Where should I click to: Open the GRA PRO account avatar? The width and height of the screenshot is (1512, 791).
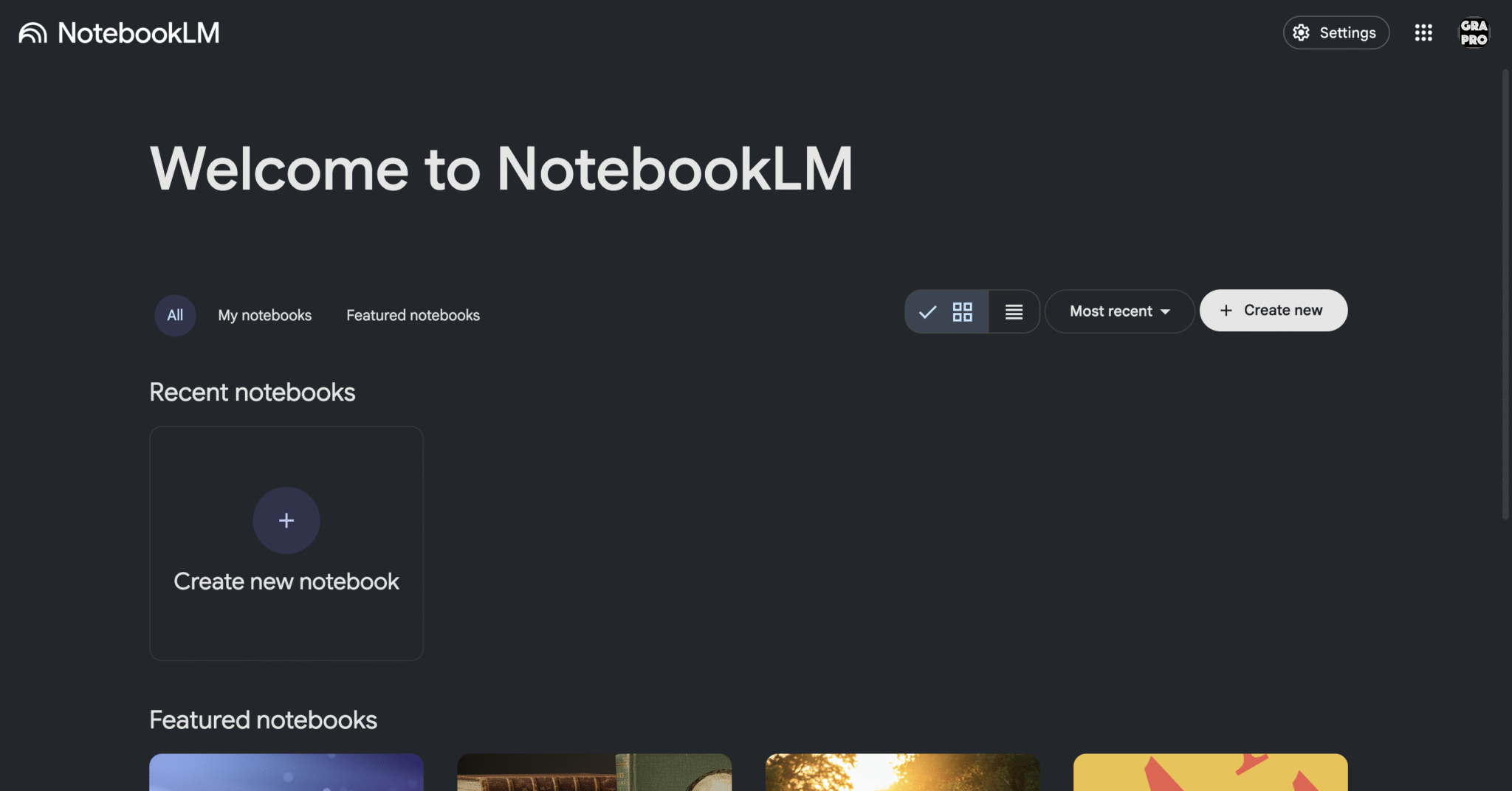click(x=1474, y=32)
